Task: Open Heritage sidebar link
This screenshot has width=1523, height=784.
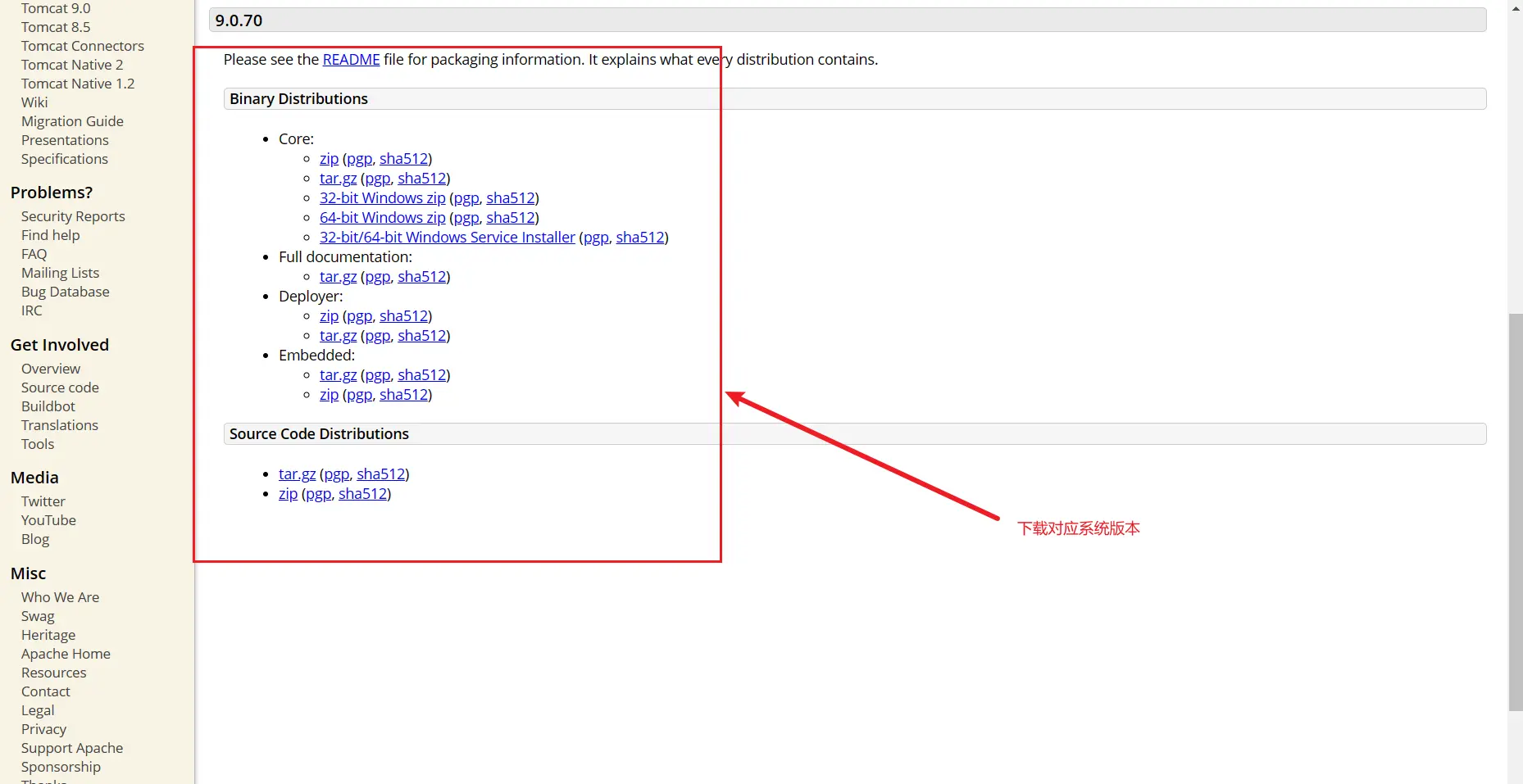Action: coord(48,635)
